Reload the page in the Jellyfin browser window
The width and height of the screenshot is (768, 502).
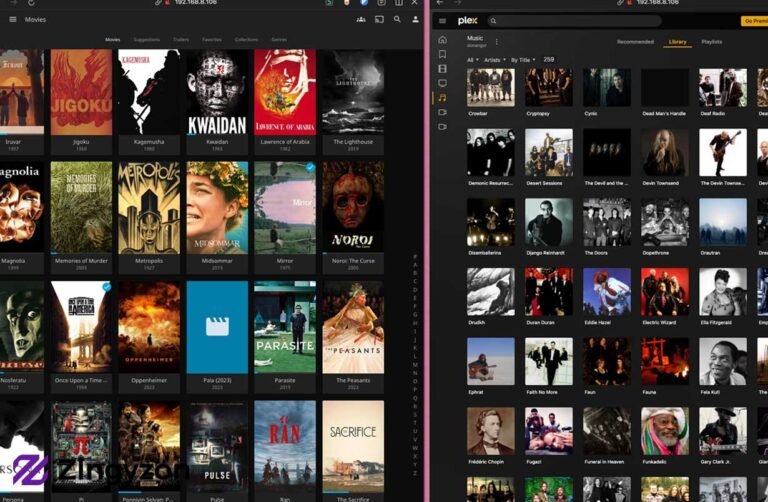click(31, 2)
